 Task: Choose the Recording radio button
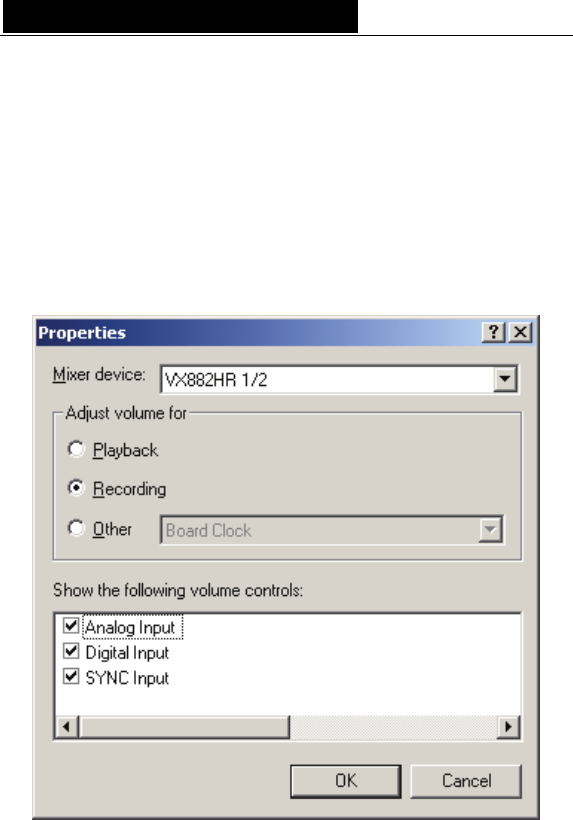76,488
